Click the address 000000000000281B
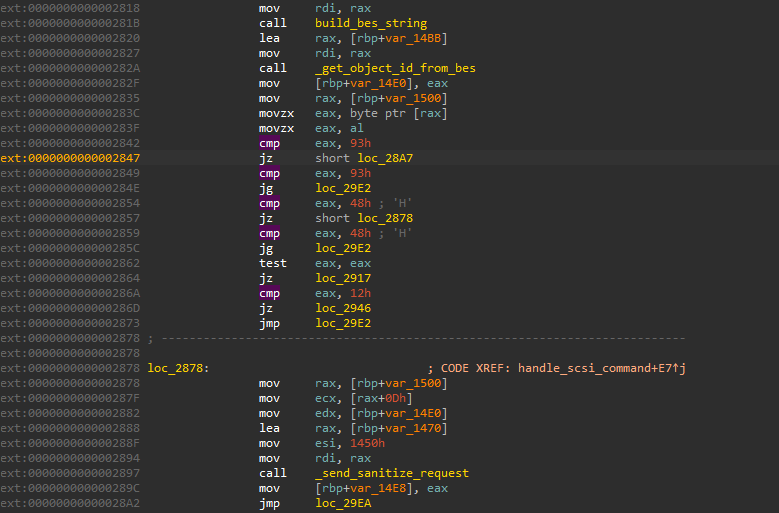Image resolution: width=779 pixels, height=513 pixels. pyautogui.click(x=84, y=23)
